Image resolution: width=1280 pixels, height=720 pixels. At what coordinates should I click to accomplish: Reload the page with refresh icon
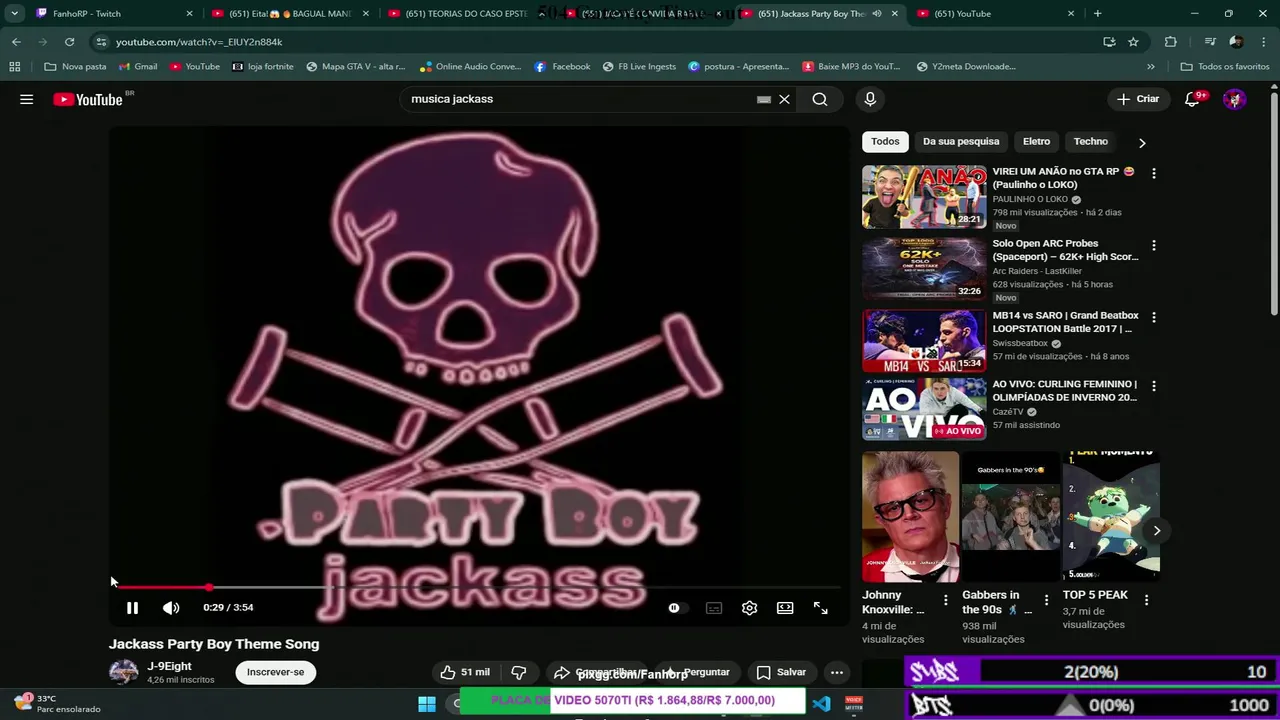tap(69, 42)
